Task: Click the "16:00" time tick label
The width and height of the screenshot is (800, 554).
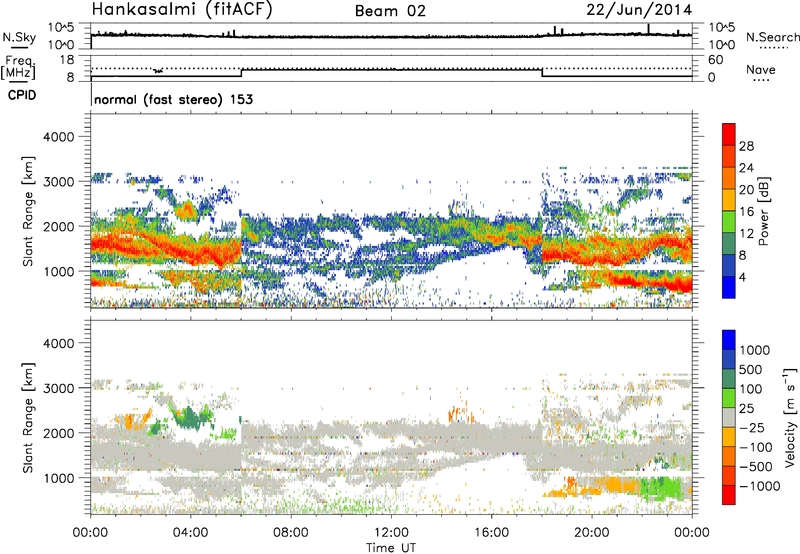Action: (491, 533)
